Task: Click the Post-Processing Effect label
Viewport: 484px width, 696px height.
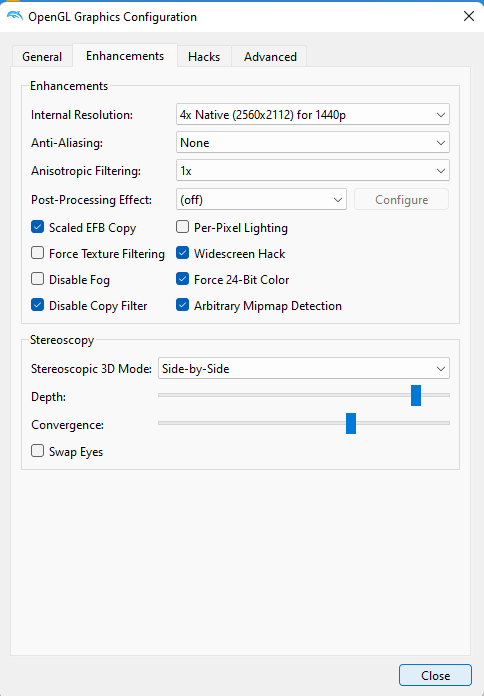Action: [91, 199]
